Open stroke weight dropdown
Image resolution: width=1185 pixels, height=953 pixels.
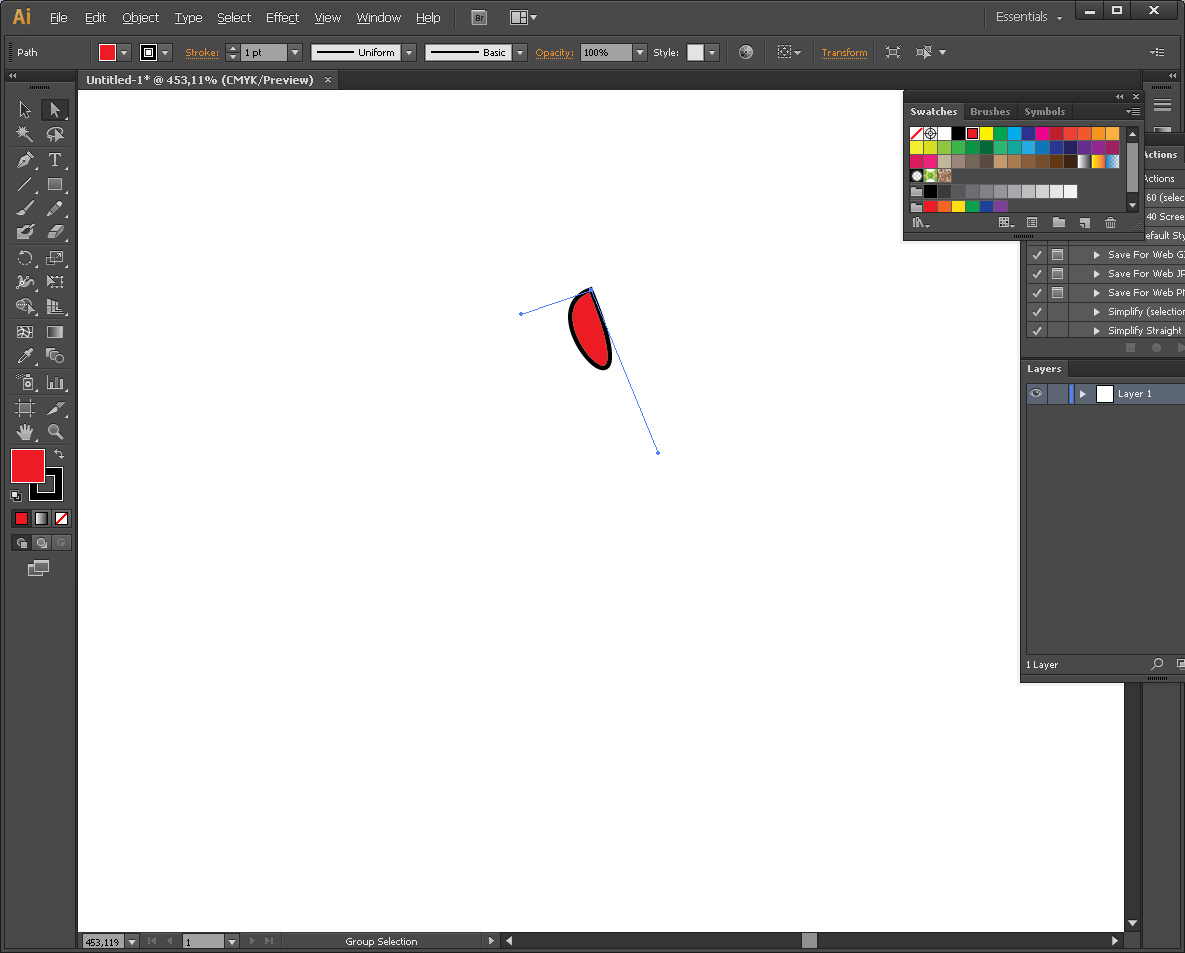[295, 52]
